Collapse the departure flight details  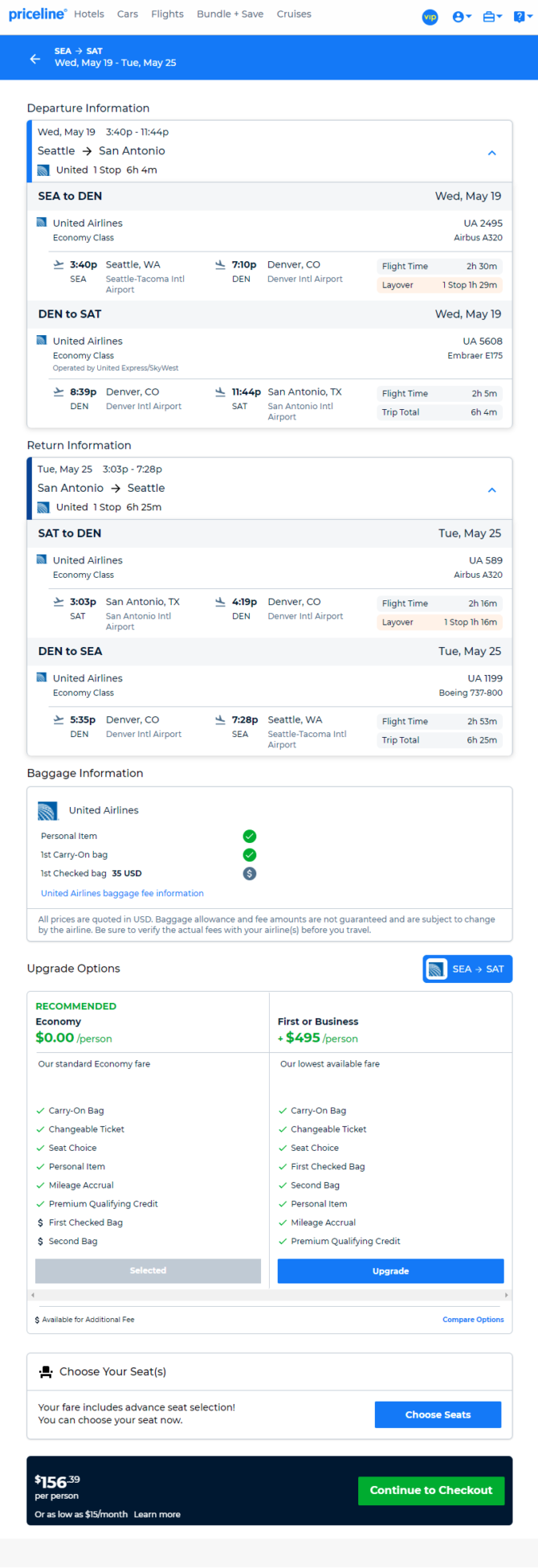pos(492,153)
